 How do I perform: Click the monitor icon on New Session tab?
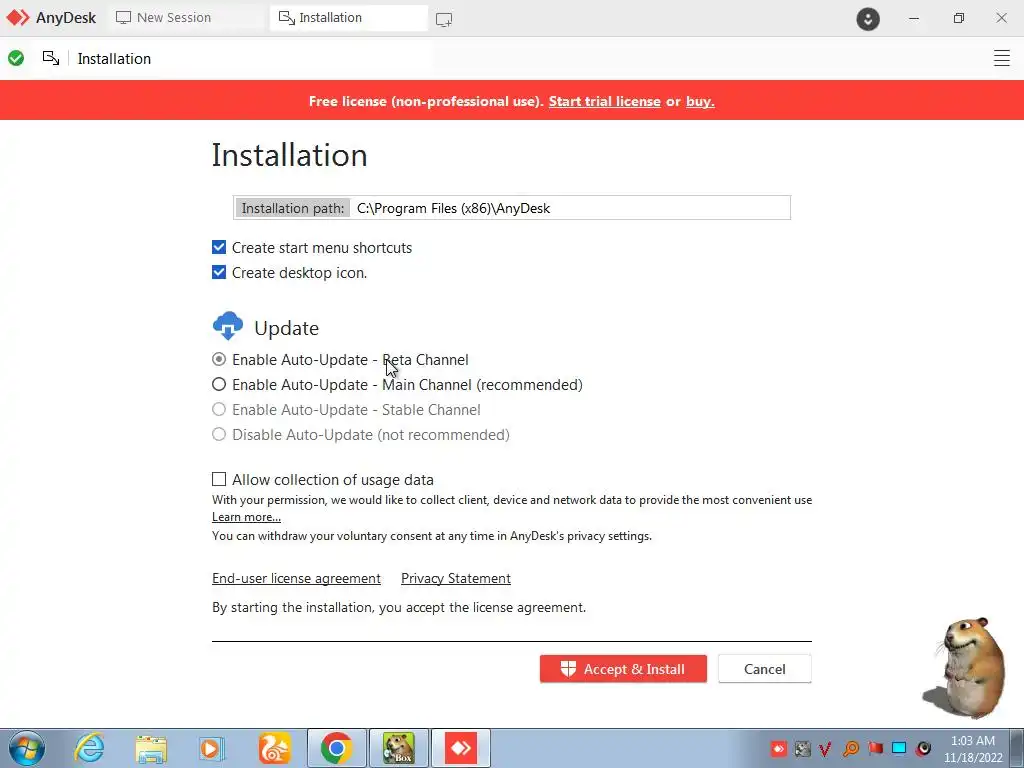click(123, 18)
